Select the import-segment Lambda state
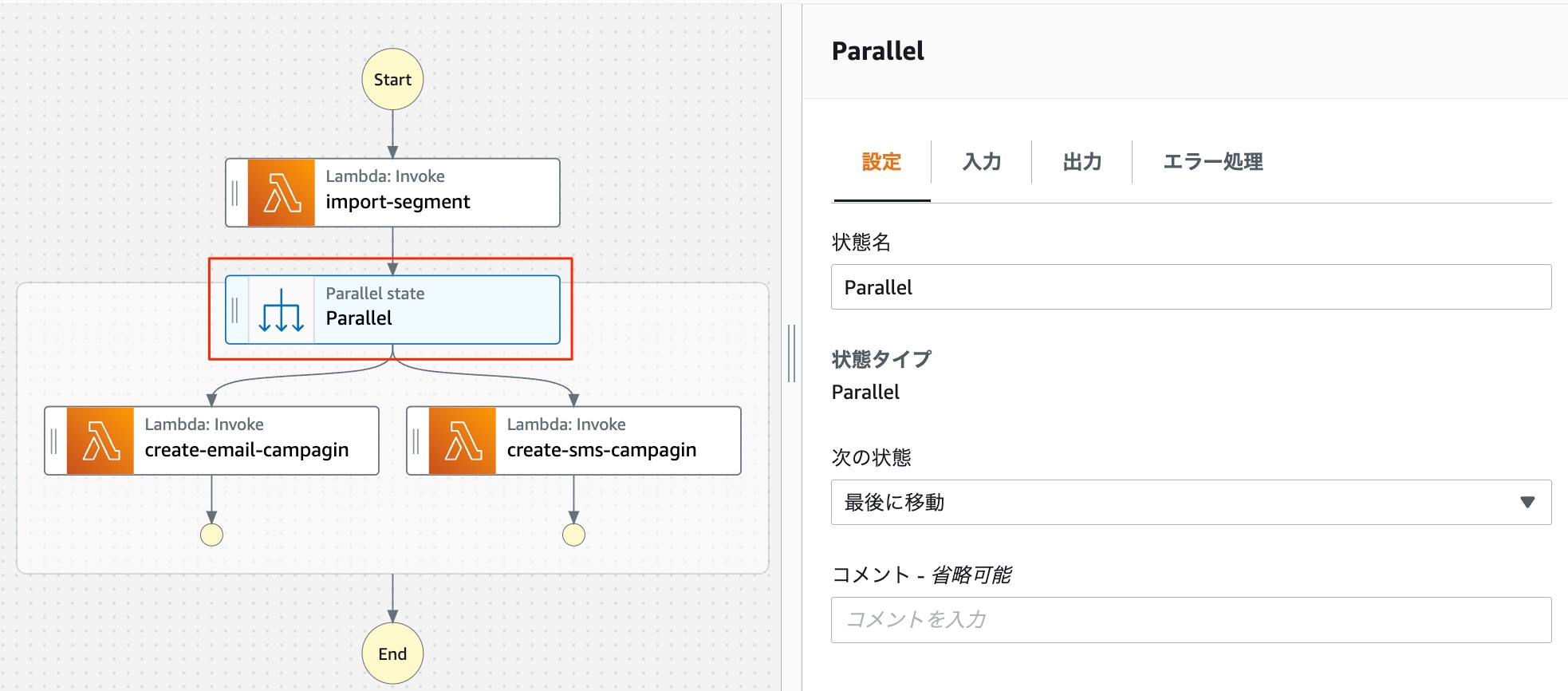 pyautogui.click(x=392, y=192)
